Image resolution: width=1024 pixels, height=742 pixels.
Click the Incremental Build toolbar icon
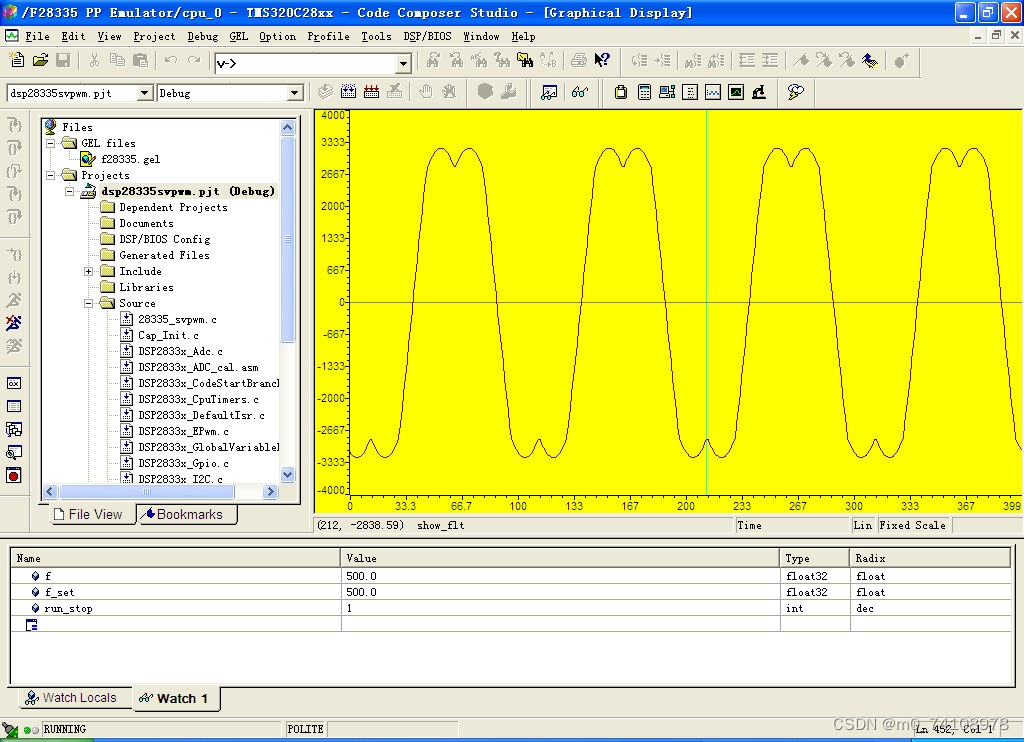[348, 92]
